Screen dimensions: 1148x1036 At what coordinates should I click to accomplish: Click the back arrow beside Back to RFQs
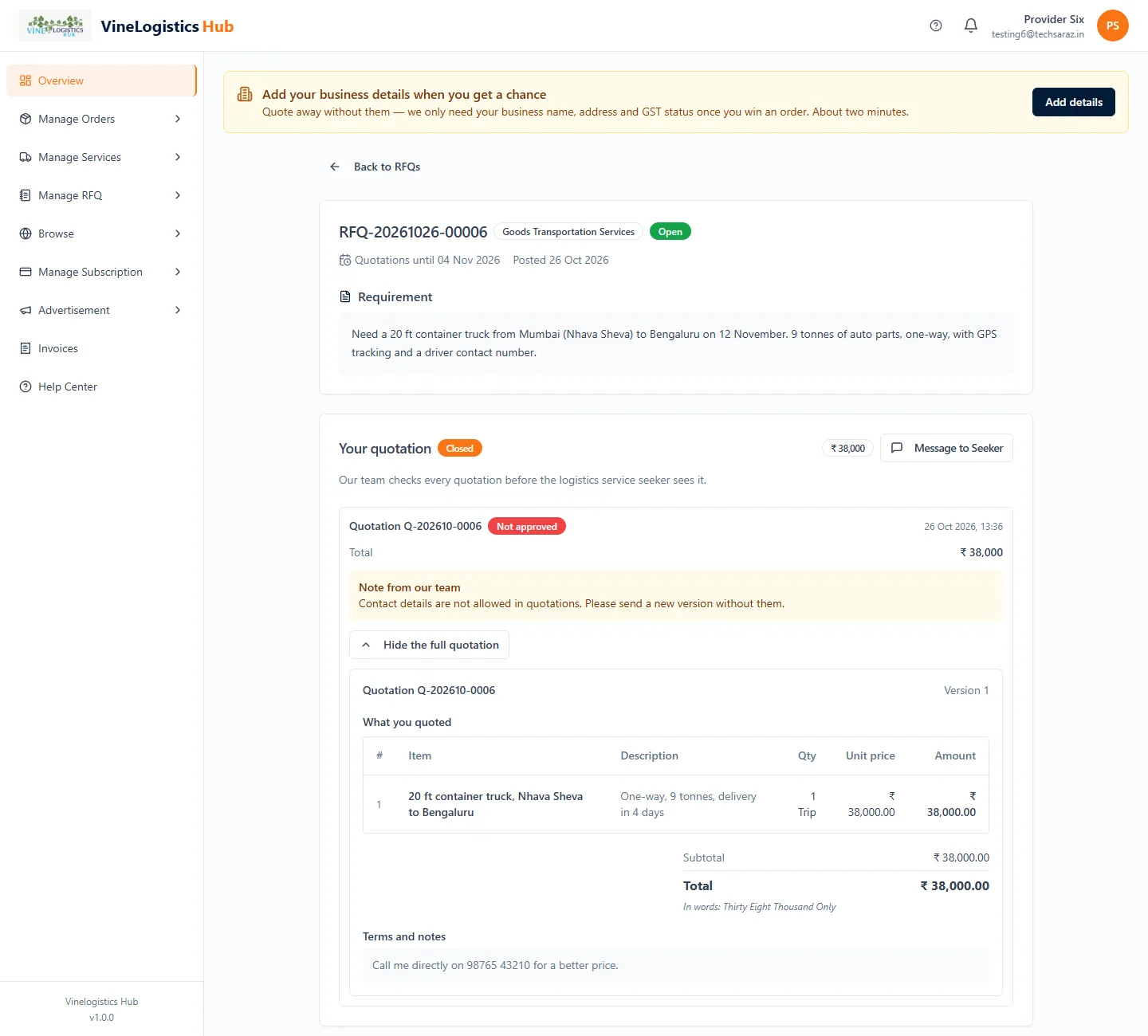click(335, 167)
